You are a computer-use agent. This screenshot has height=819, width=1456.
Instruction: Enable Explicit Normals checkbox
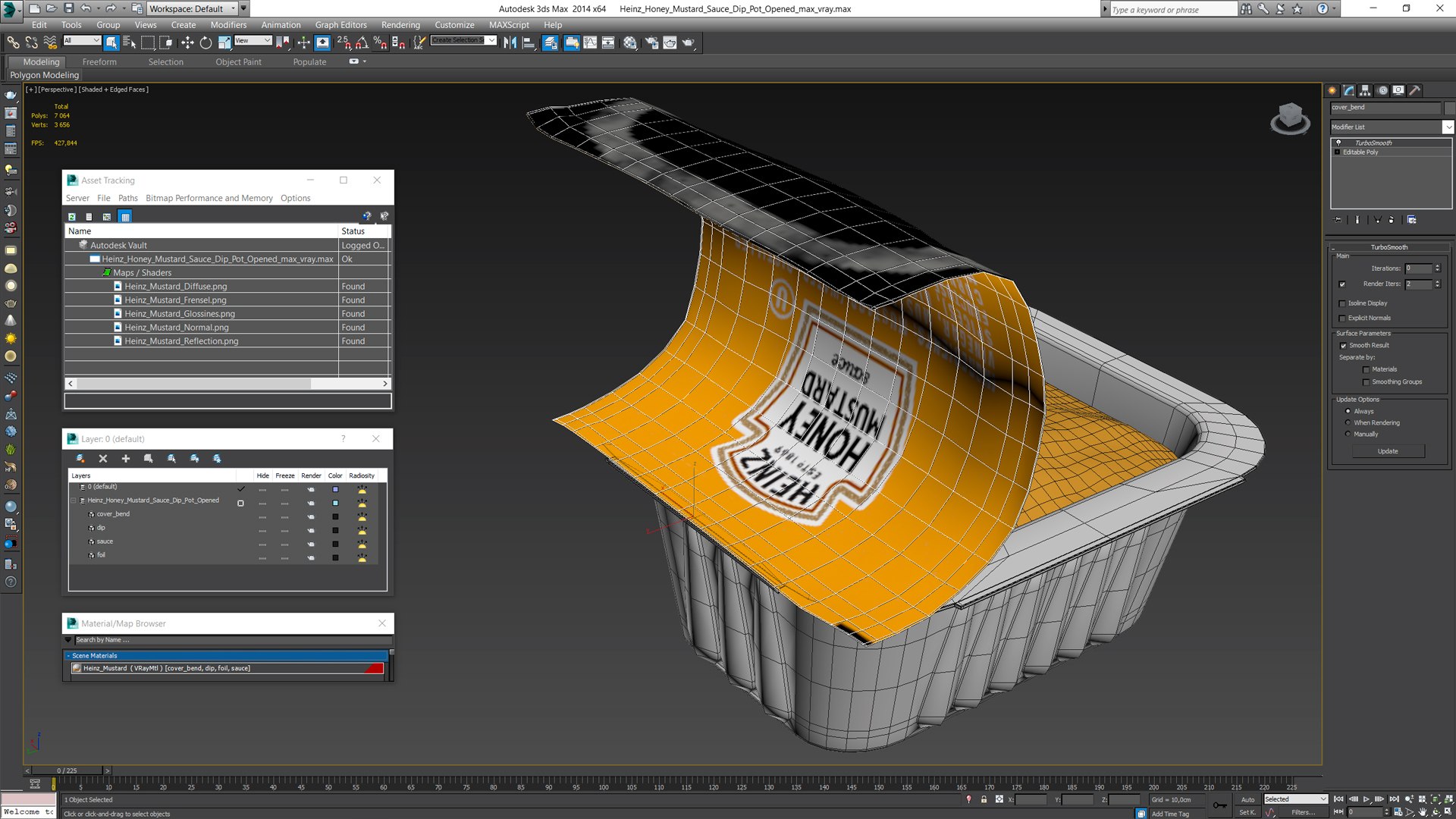click(x=1342, y=318)
